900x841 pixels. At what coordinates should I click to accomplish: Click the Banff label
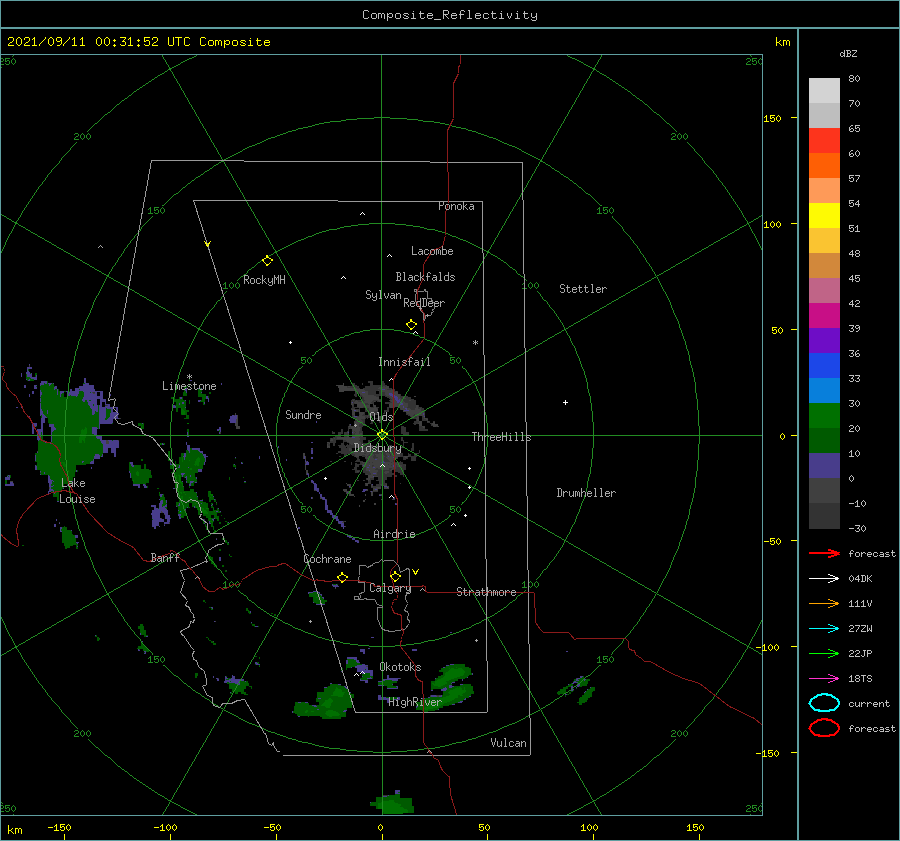(165, 558)
